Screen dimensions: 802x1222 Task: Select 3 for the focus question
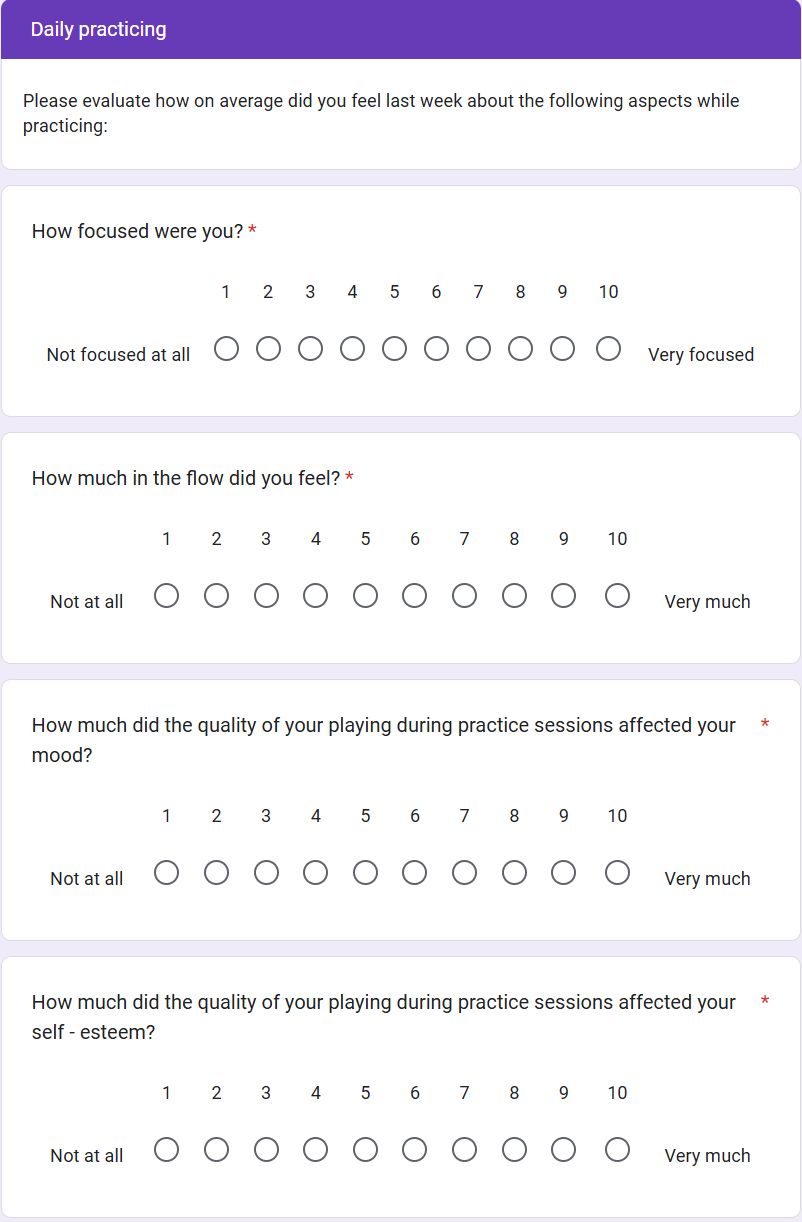pyautogui.click(x=311, y=349)
